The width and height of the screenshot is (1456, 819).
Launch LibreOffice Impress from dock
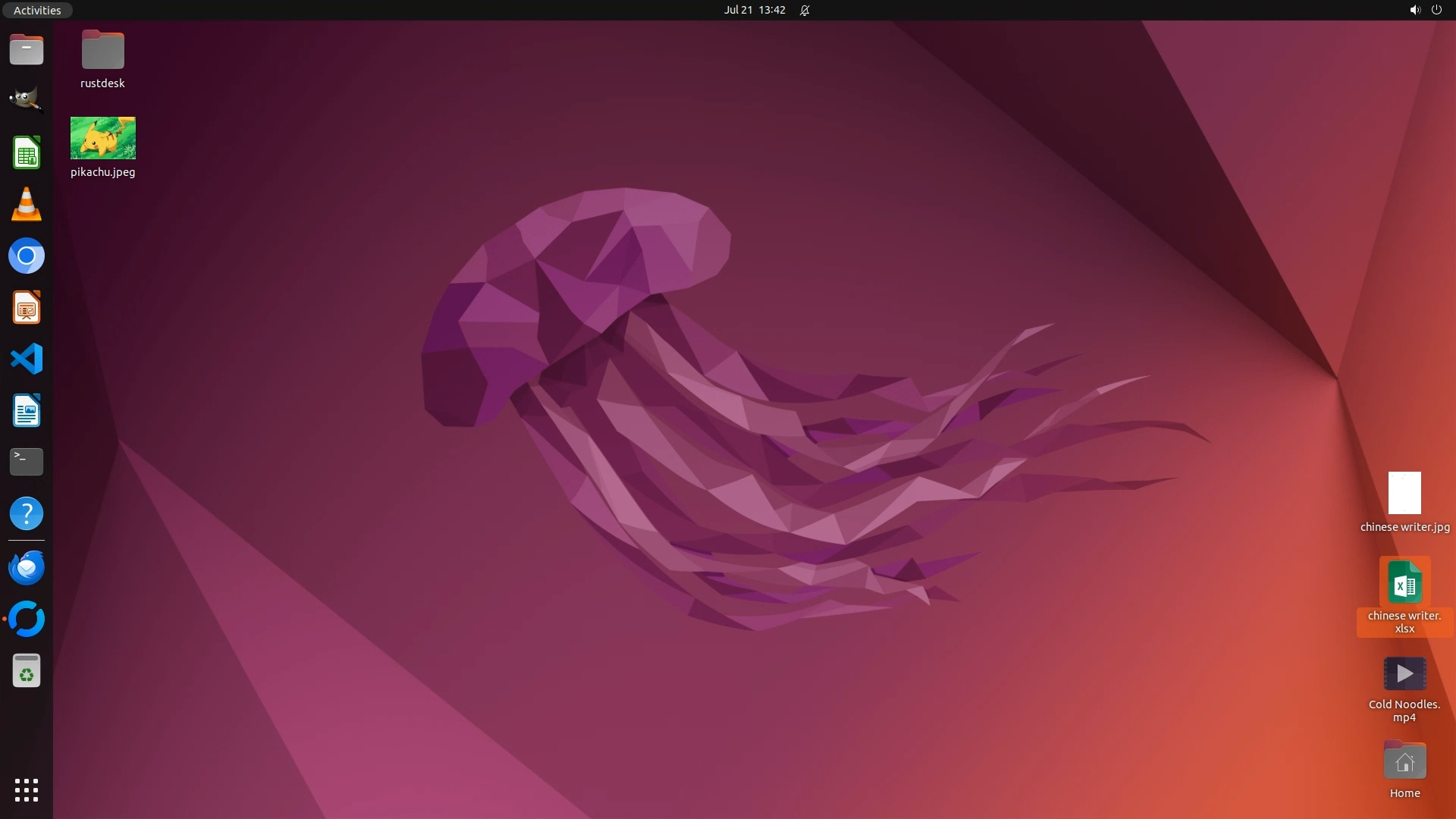pyautogui.click(x=27, y=308)
